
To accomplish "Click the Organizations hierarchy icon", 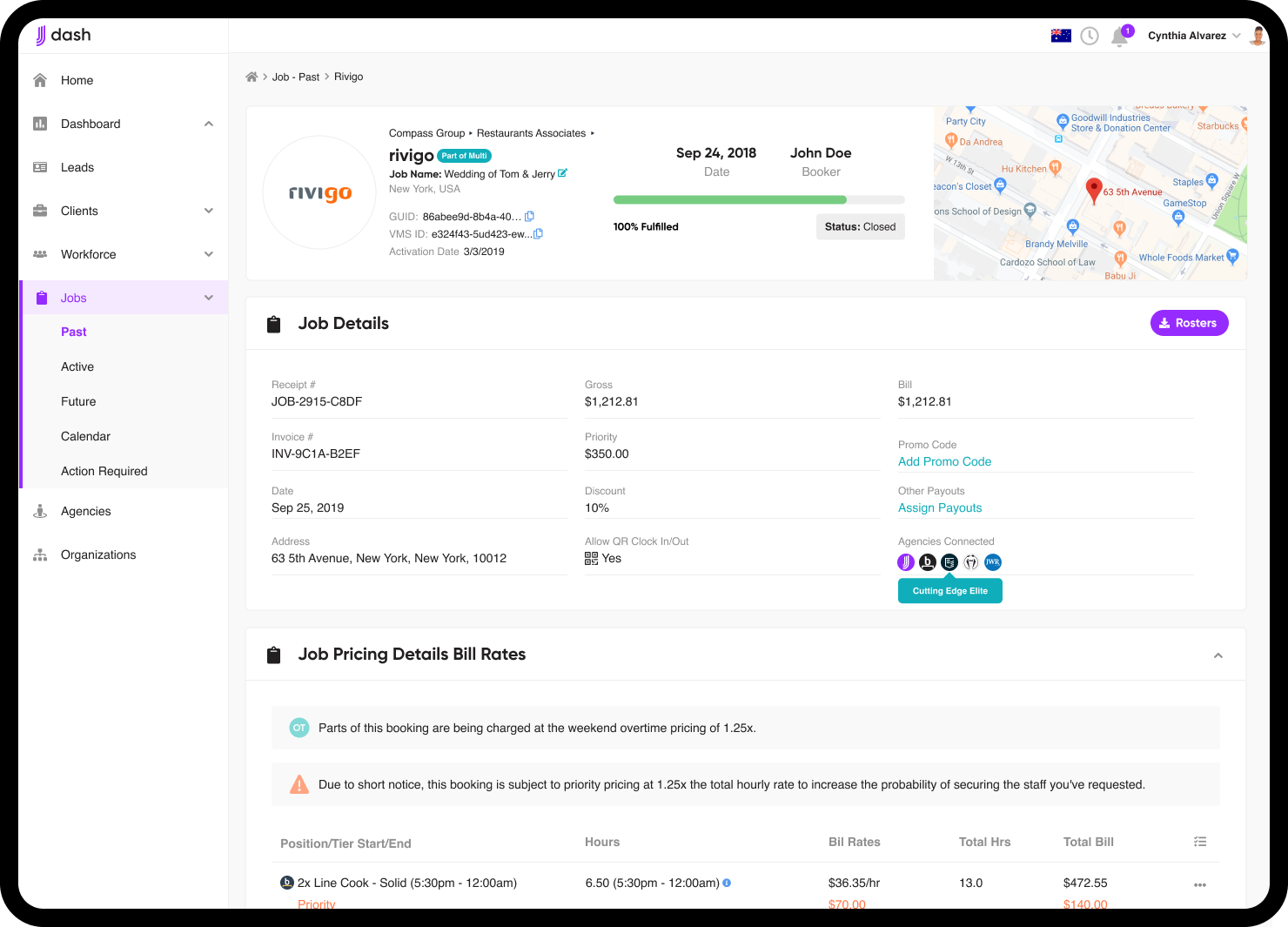I will pos(40,554).
